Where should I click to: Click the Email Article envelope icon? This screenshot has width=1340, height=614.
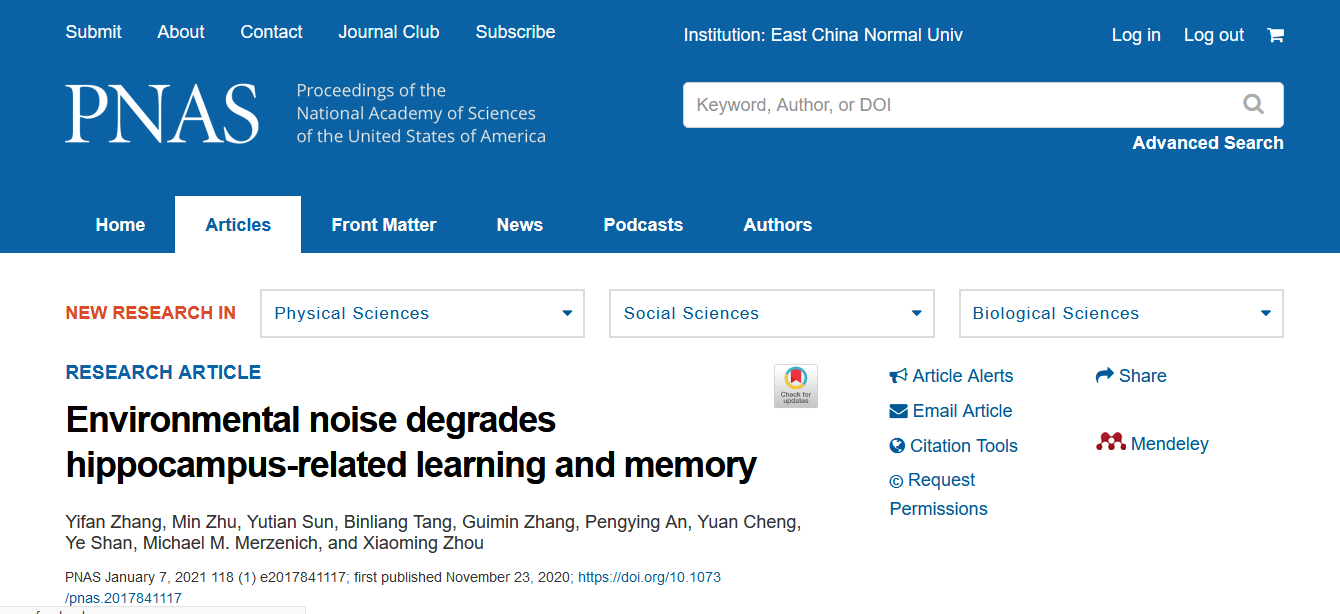pos(898,411)
